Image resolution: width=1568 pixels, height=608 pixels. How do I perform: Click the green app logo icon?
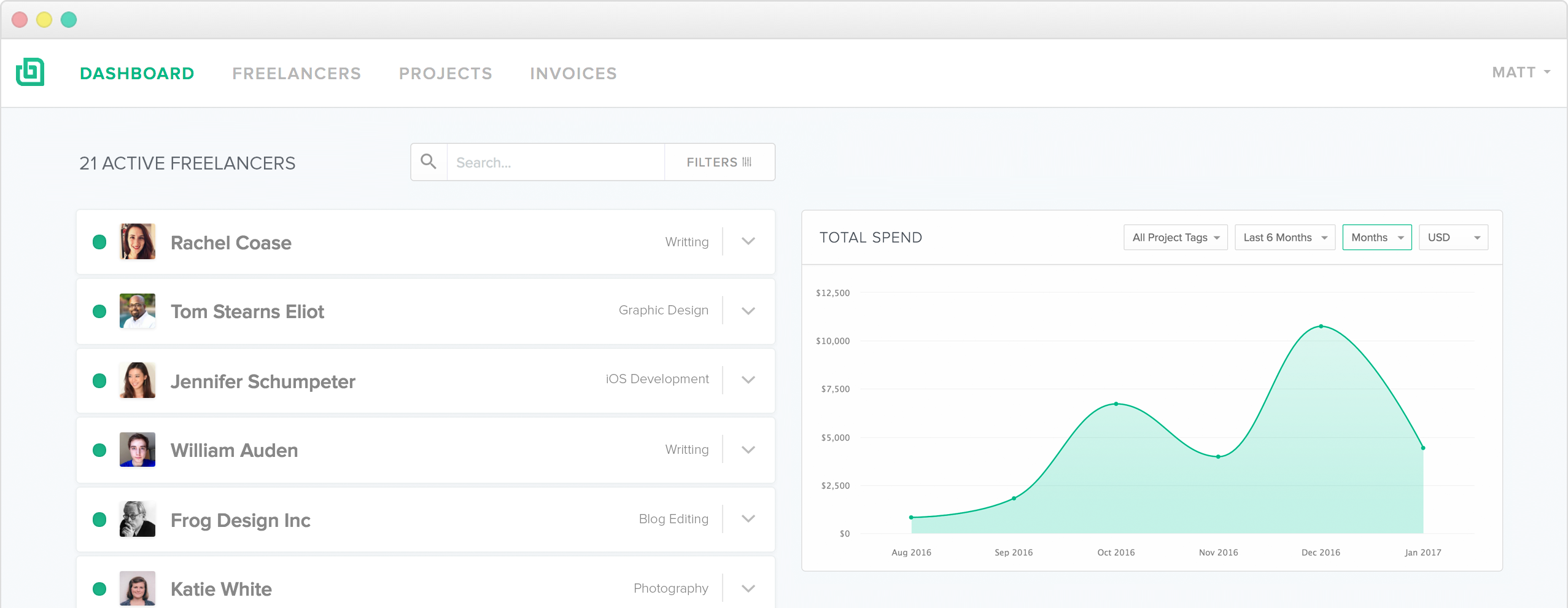[30, 72]
